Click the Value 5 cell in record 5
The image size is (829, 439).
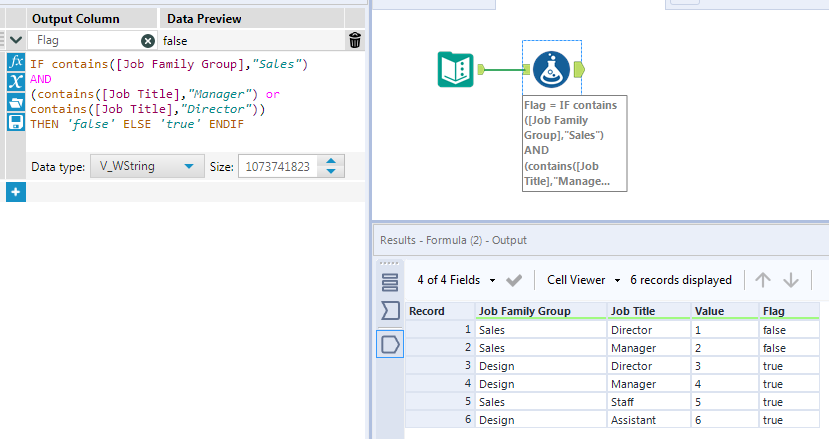tap(725, 402)
